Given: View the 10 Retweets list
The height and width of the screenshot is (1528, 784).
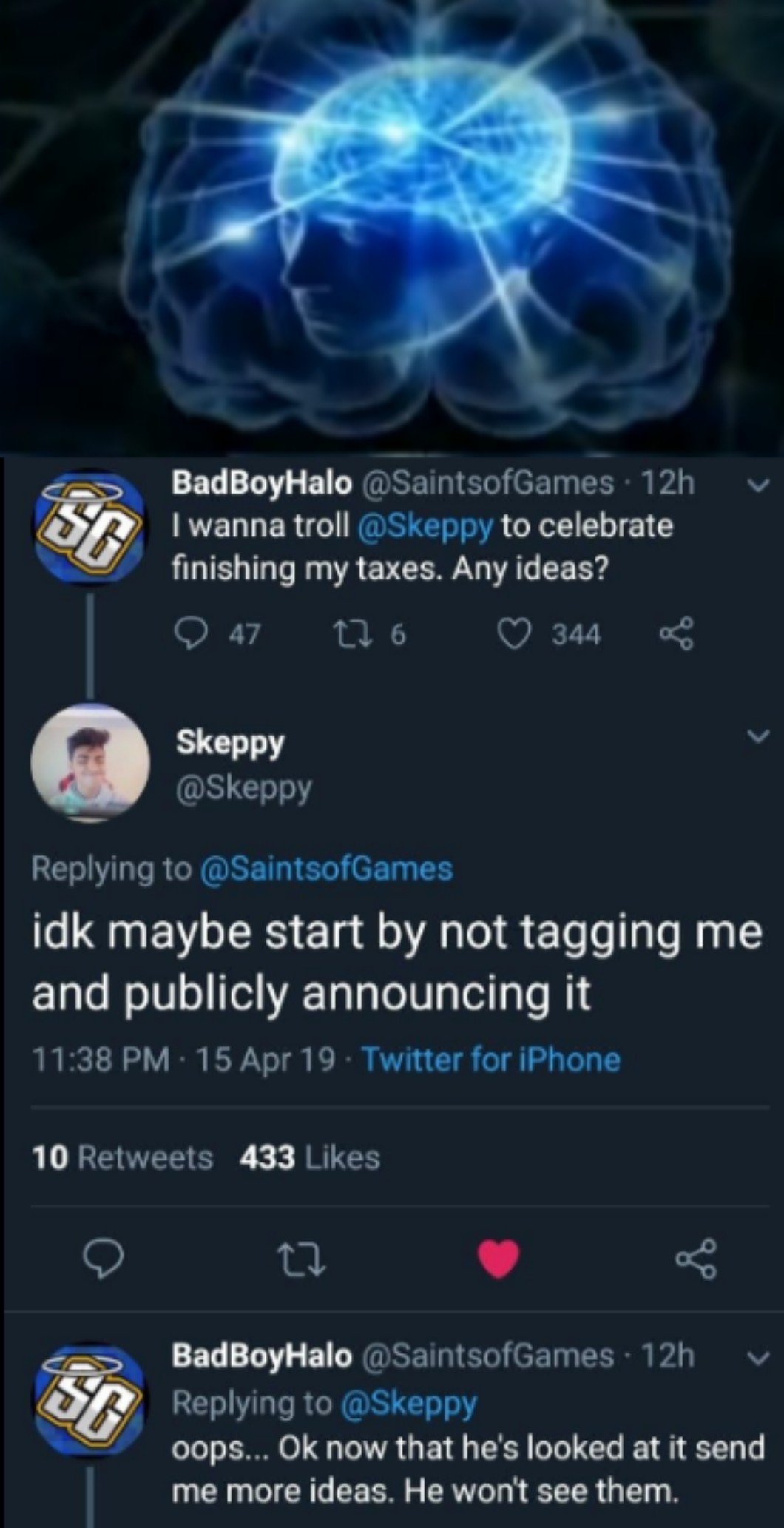Looking at the screenshot, I should pos(123,1157).
